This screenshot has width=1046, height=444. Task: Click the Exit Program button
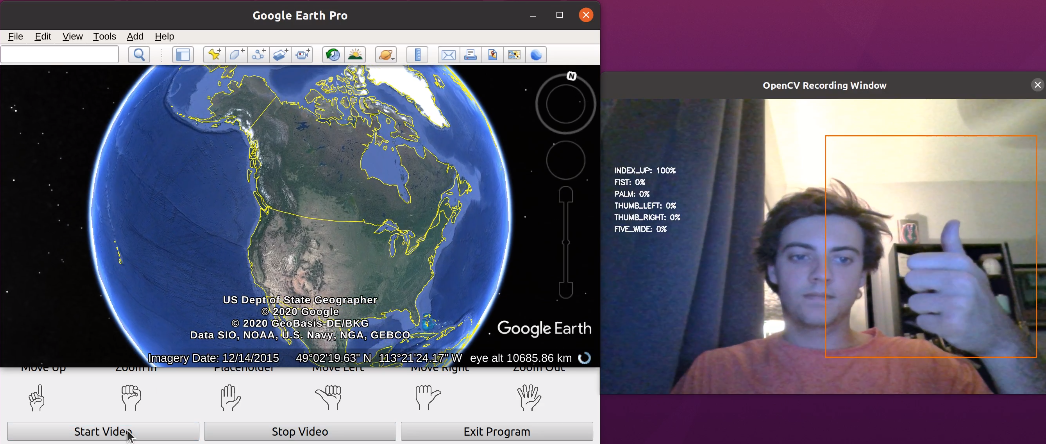[x=497, y=431]
